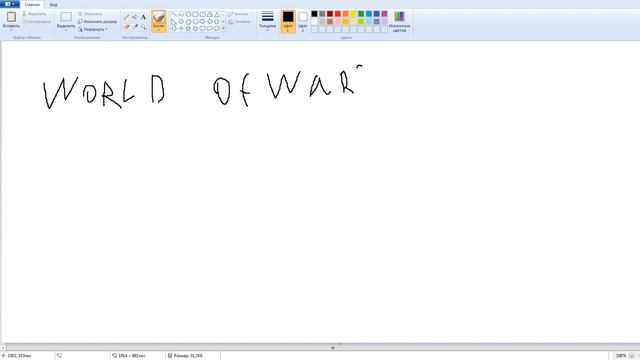Click the Вырезать cut button
The image size is (640, 360).
point(34,14)
